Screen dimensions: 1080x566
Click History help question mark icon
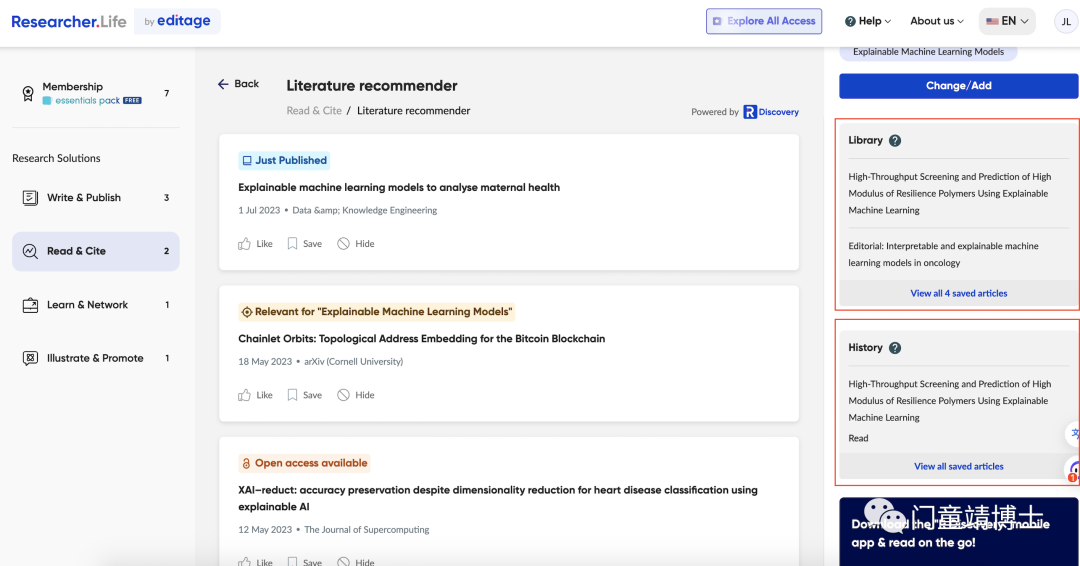pyautogui.click(x=895, y=348)
